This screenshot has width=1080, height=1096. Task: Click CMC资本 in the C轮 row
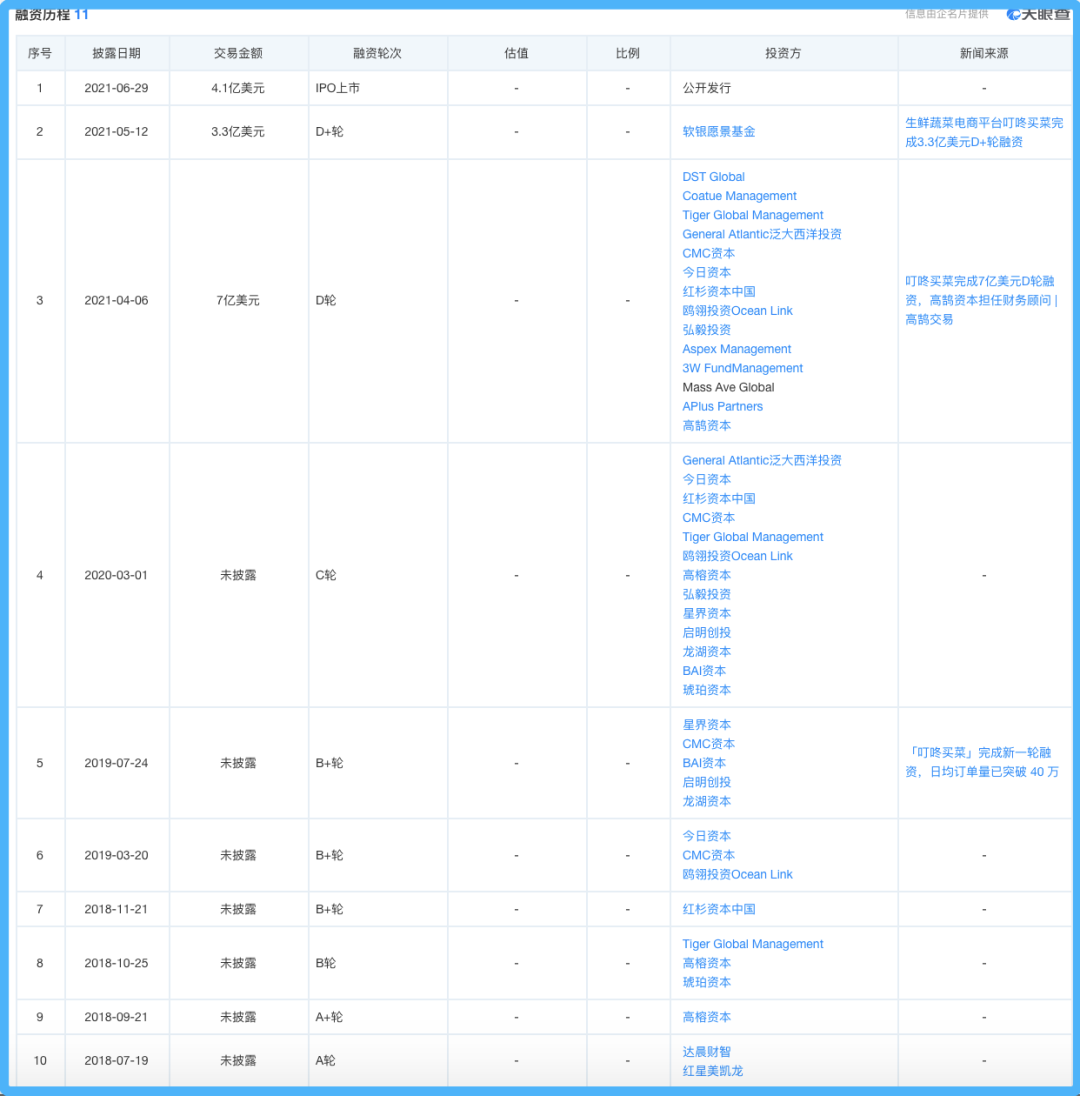[x=708, y=518]
